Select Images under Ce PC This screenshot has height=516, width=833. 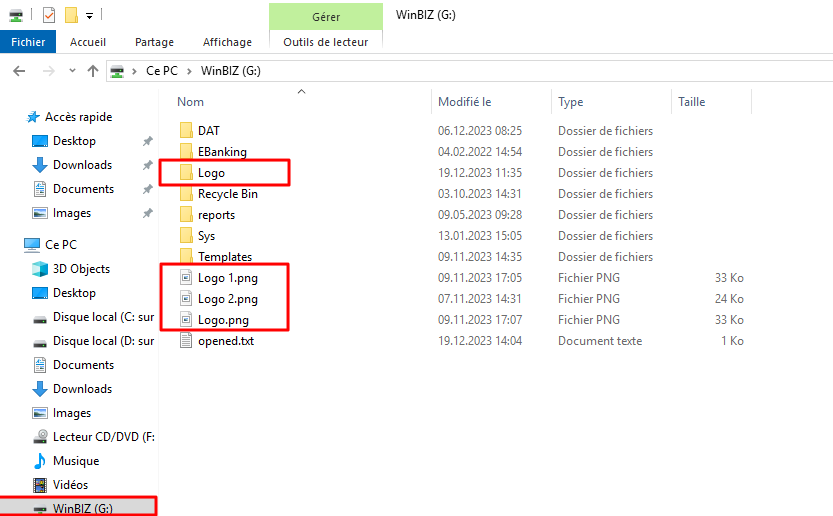click(72, 413)
